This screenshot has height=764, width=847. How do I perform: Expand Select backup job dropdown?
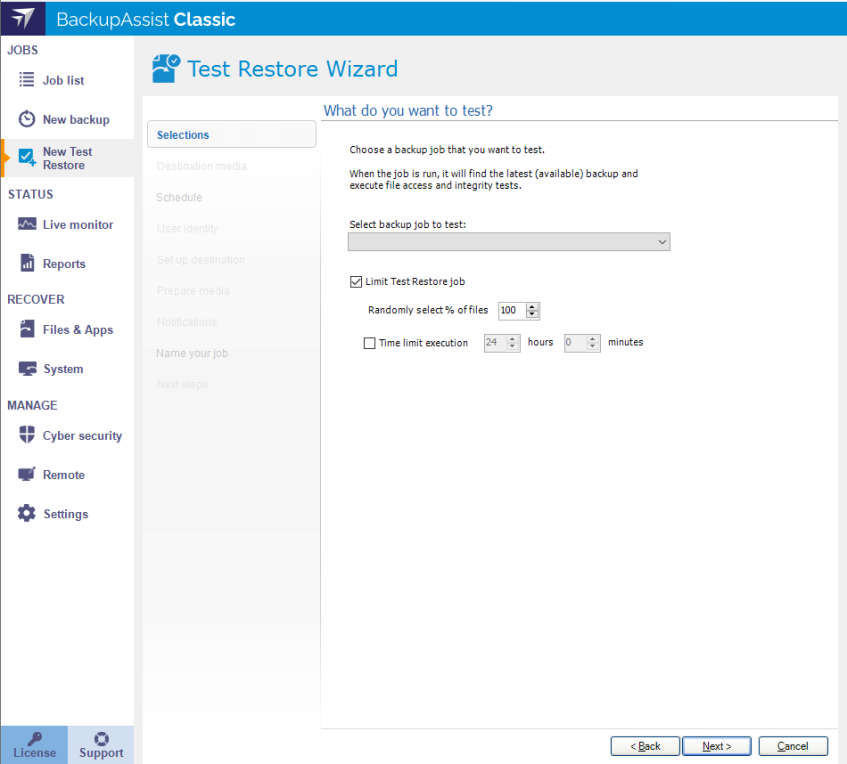[662, 242]
